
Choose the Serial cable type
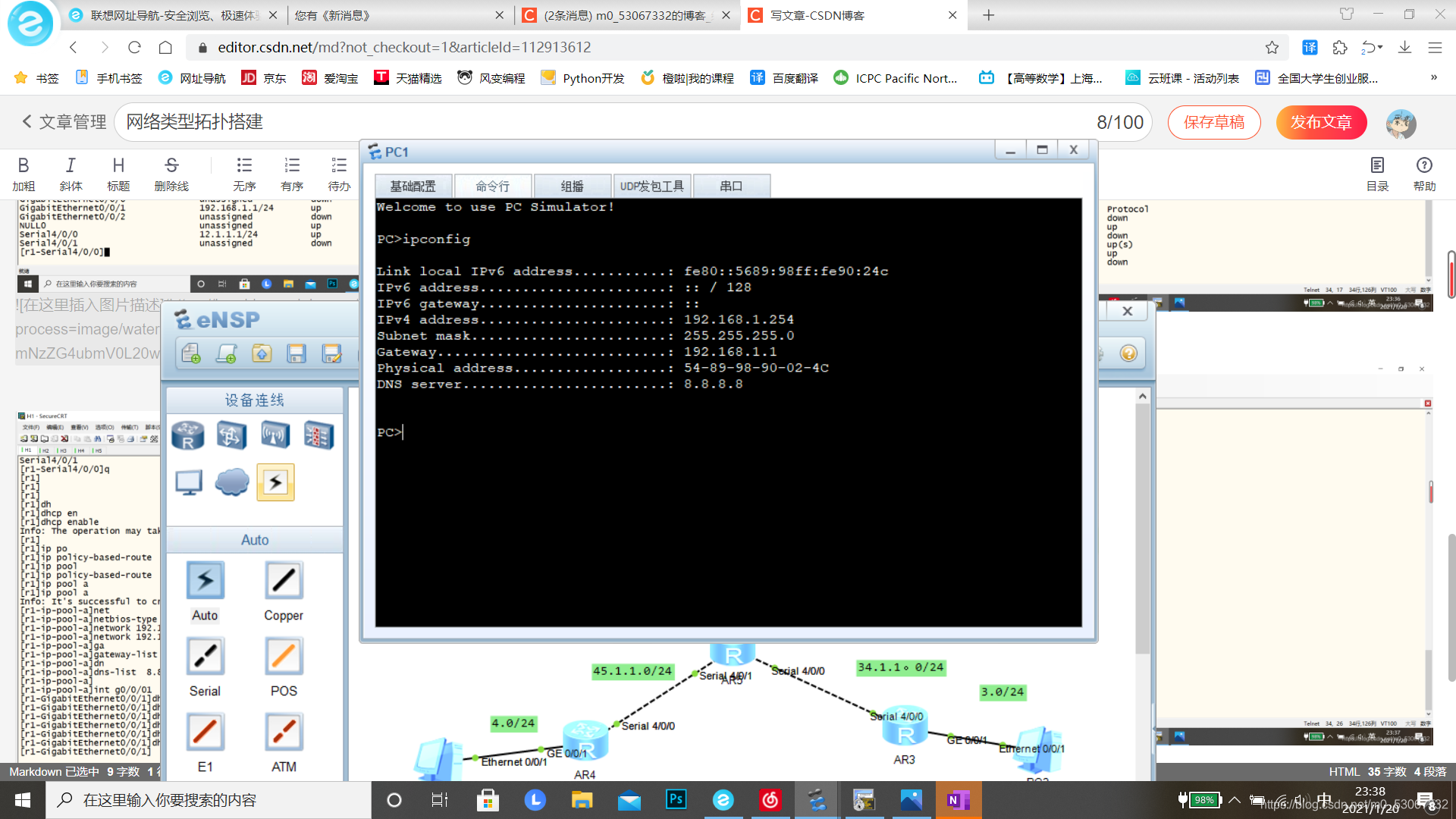(205, 657)
